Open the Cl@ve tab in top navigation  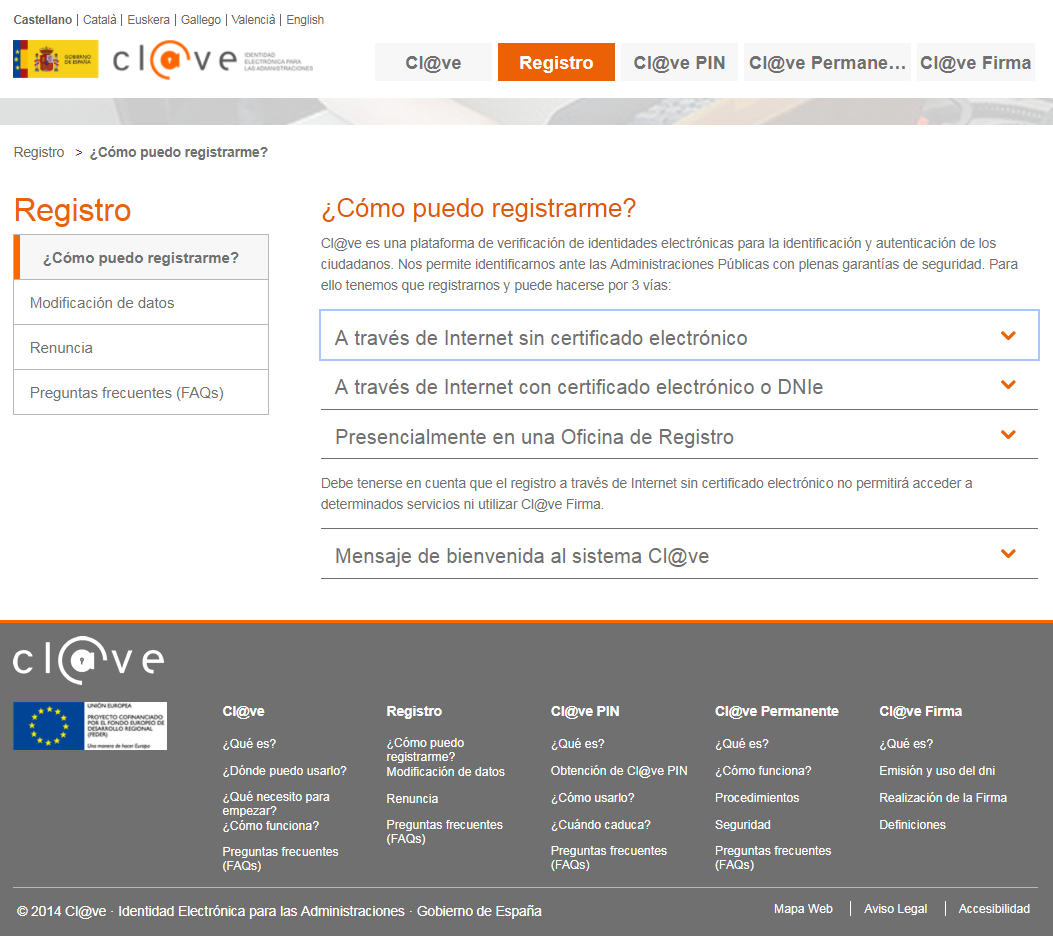click(x=433, y=62)
